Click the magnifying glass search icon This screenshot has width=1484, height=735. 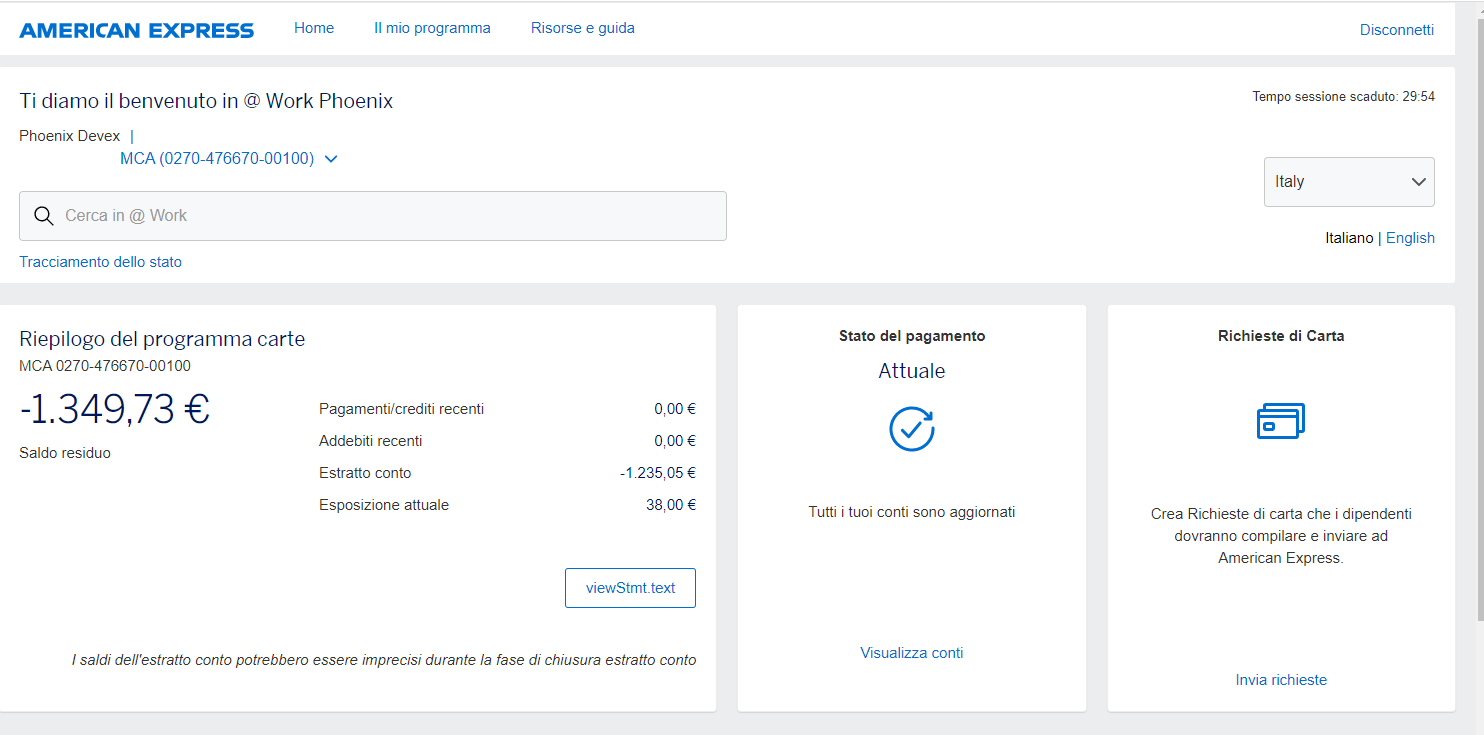[x=44, y=216]
